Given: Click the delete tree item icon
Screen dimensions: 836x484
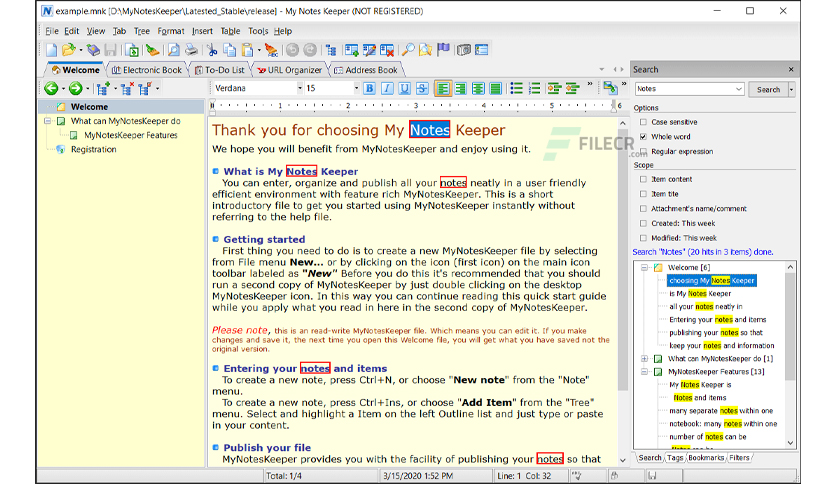Looking at the screenshot, I should click(x=127, y=88).
